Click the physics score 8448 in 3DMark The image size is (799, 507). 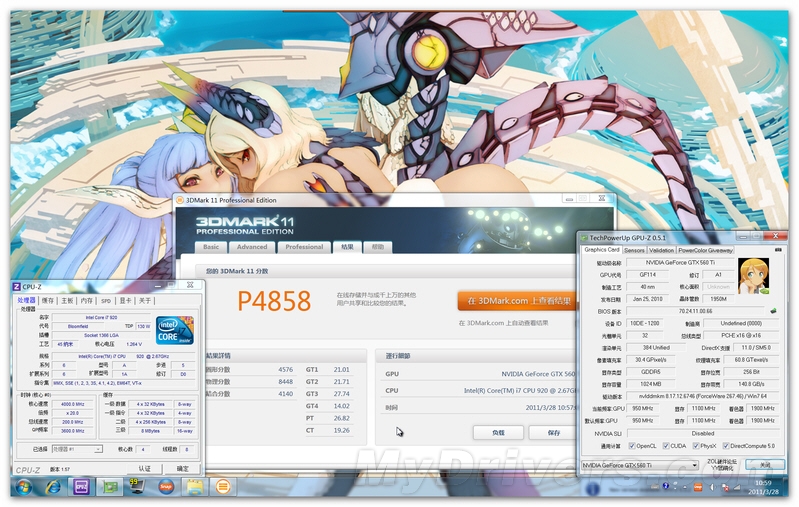coord(285,382)
